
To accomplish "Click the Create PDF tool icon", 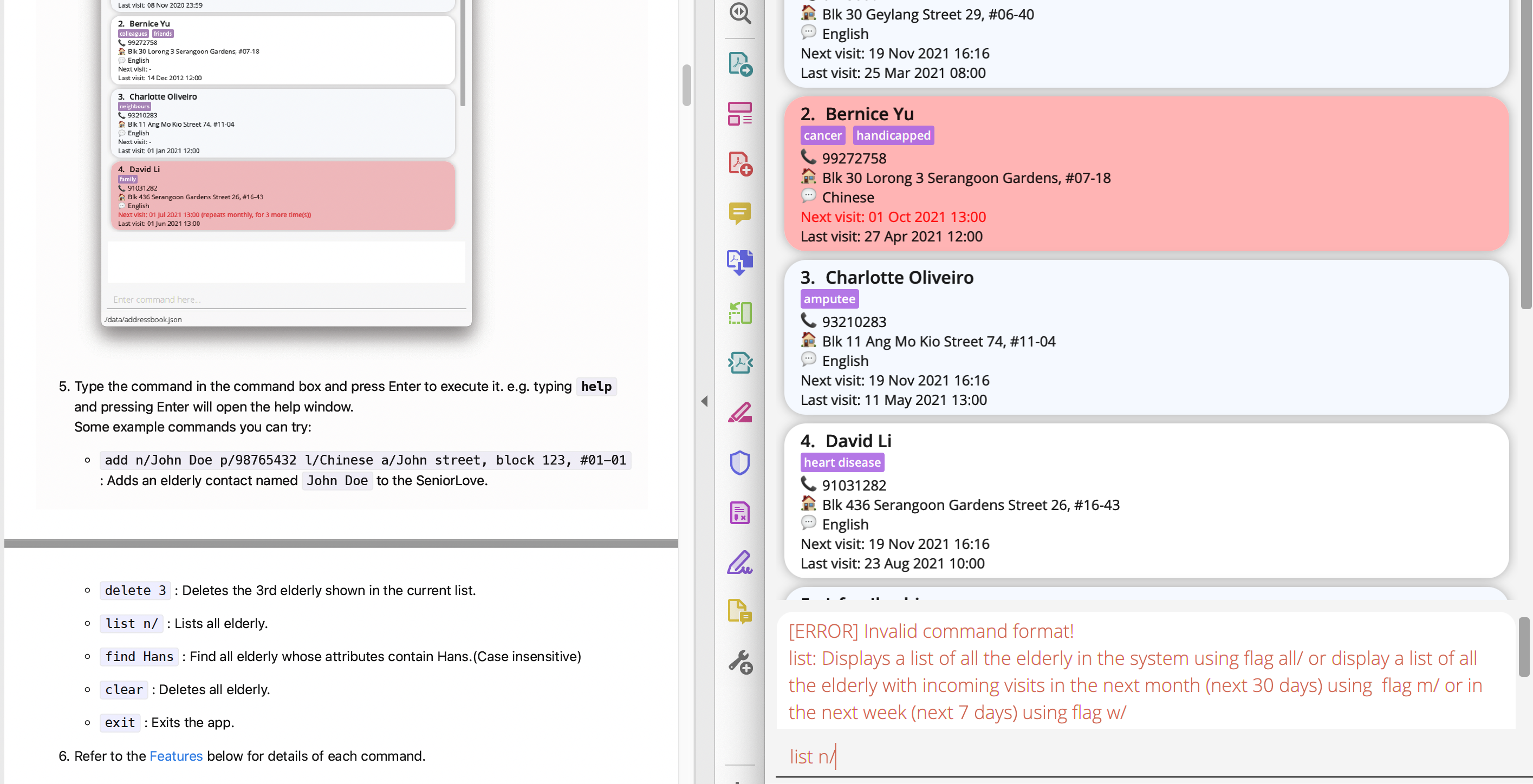I will click(740, 163).
